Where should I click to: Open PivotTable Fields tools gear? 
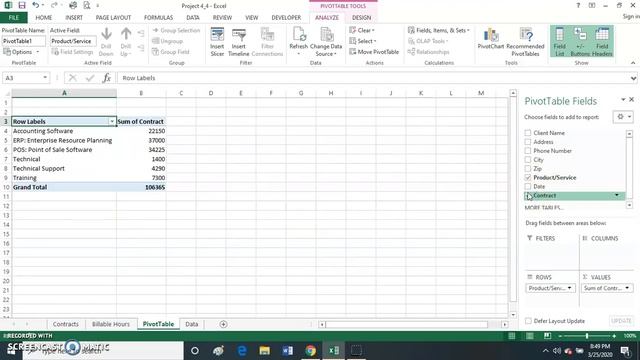[x=623, y=117]
